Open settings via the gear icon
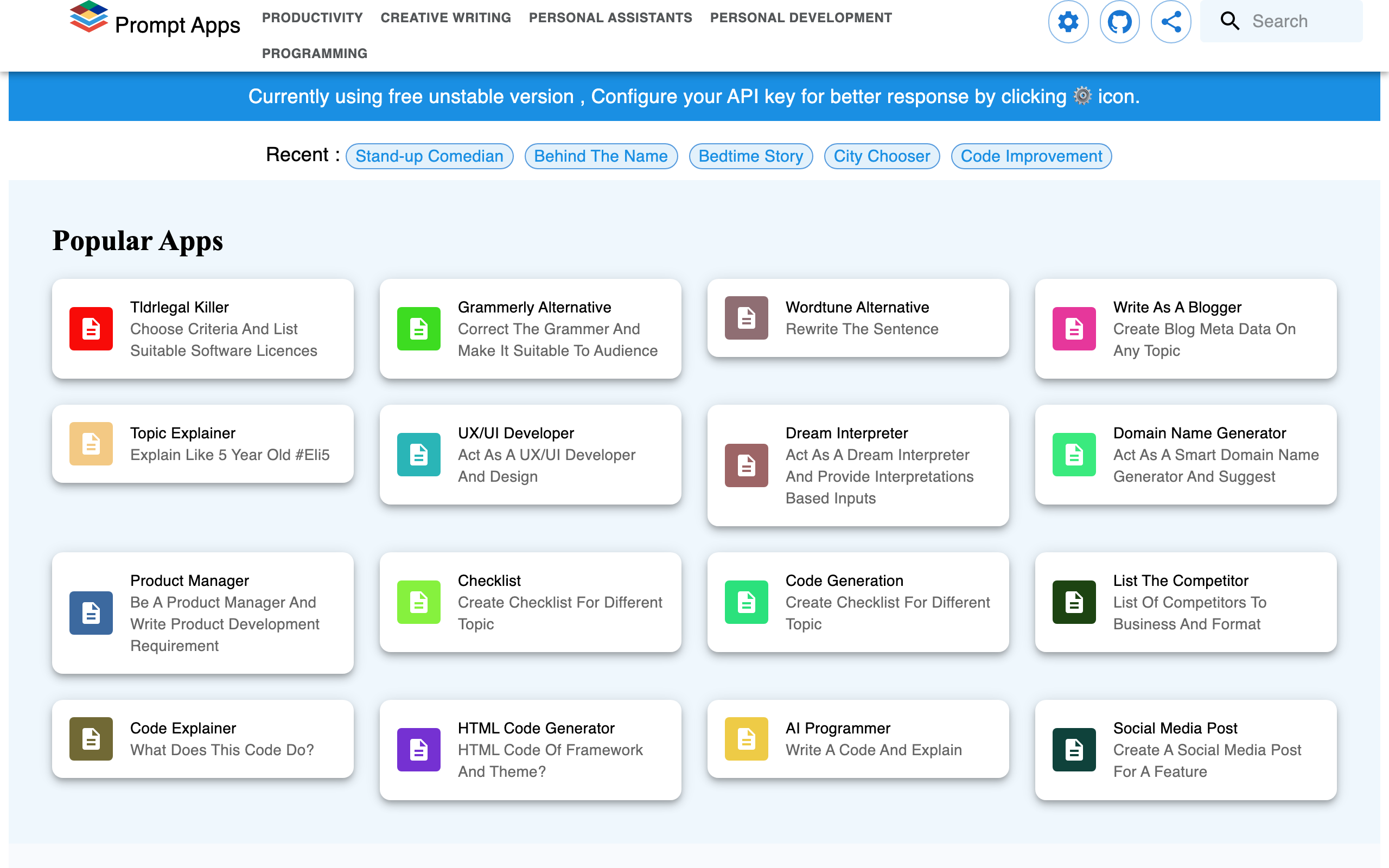1389x868 pixels. [x=1068, y=22]
